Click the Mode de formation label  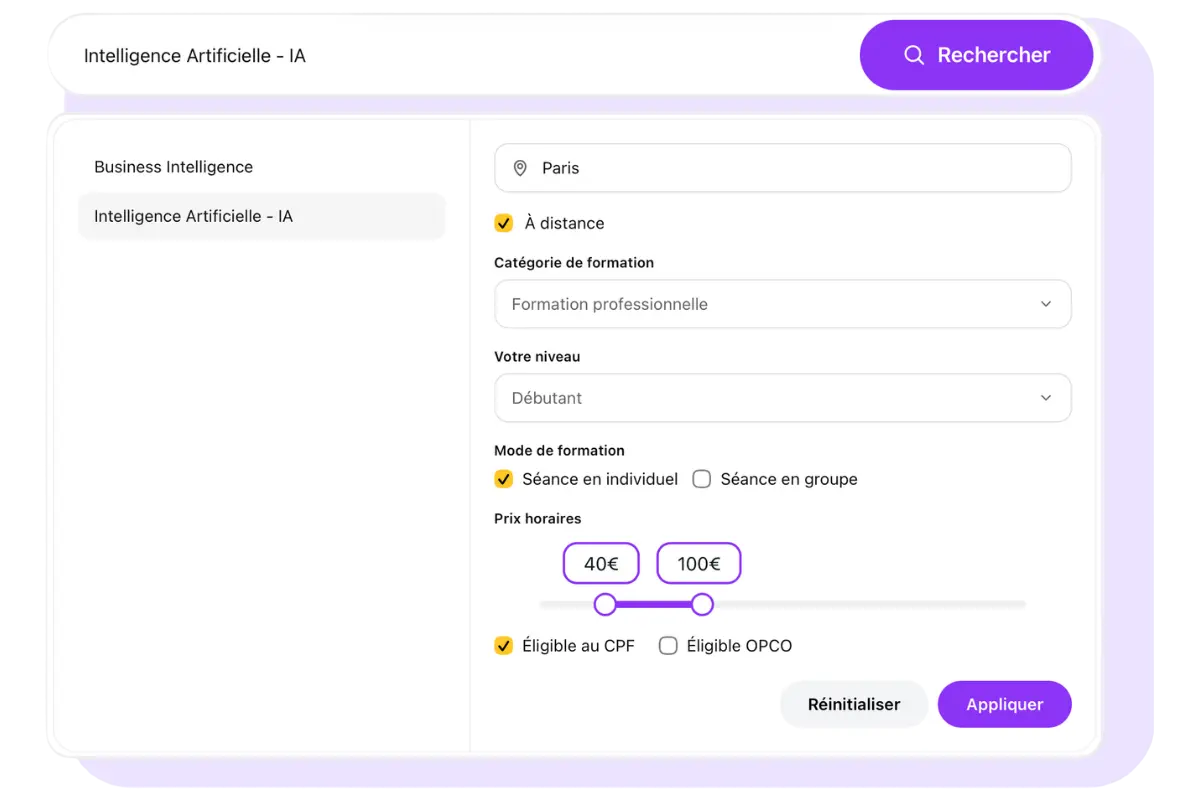coord(559,450)
